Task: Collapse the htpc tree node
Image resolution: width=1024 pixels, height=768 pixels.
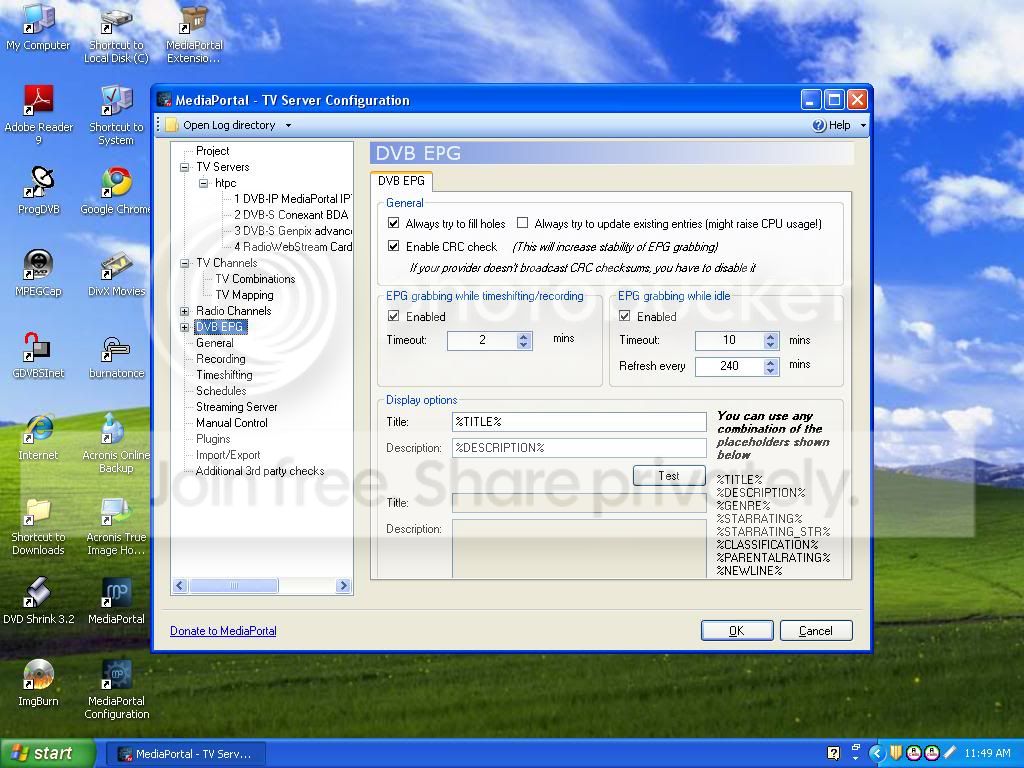Action: pos(204,184)
